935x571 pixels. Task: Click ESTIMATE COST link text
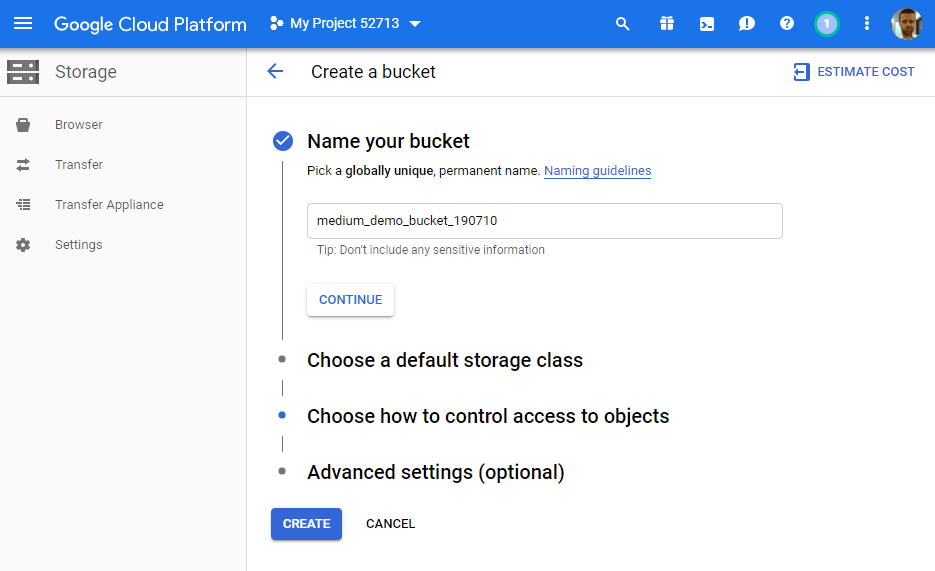pyautogui.click(x=866, y=72)
